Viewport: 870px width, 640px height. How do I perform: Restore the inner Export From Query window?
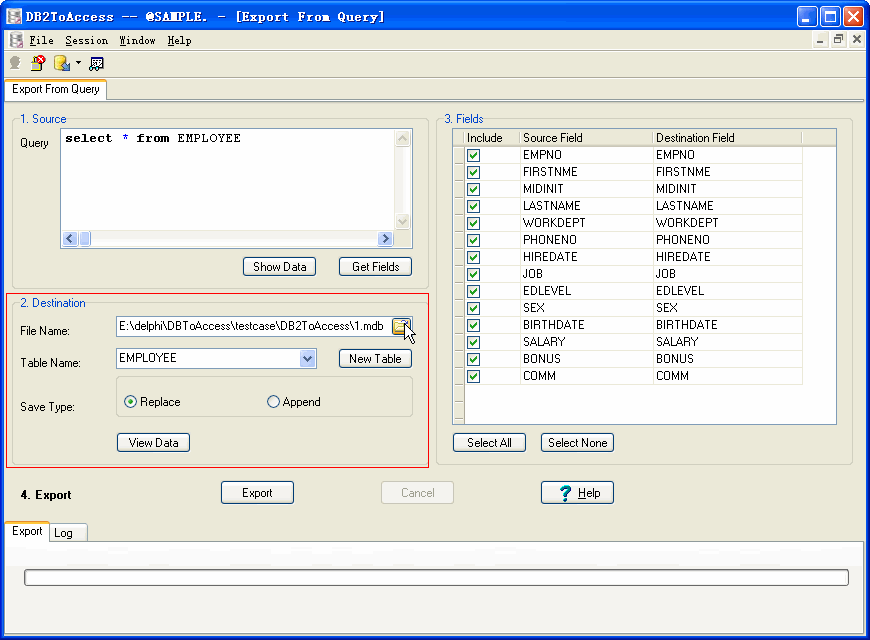[x=838, y=39]
